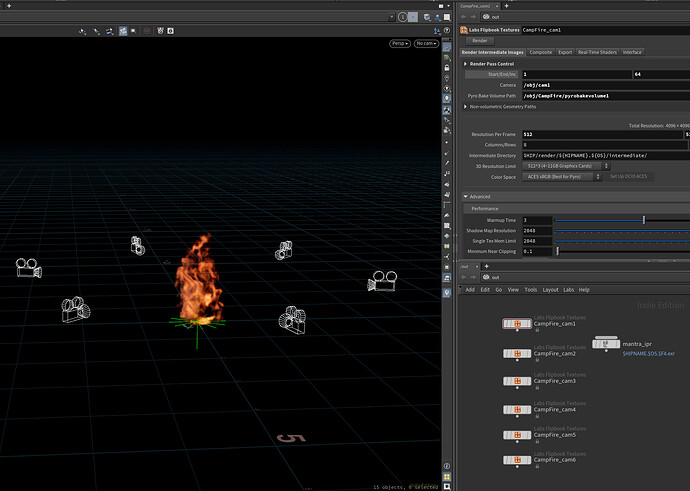The width and height of the screenshot is (690, 491).
Task: Click the Labs Flipbook Textures node type icon
Action: pyautogui.click(x=463, y=30)
